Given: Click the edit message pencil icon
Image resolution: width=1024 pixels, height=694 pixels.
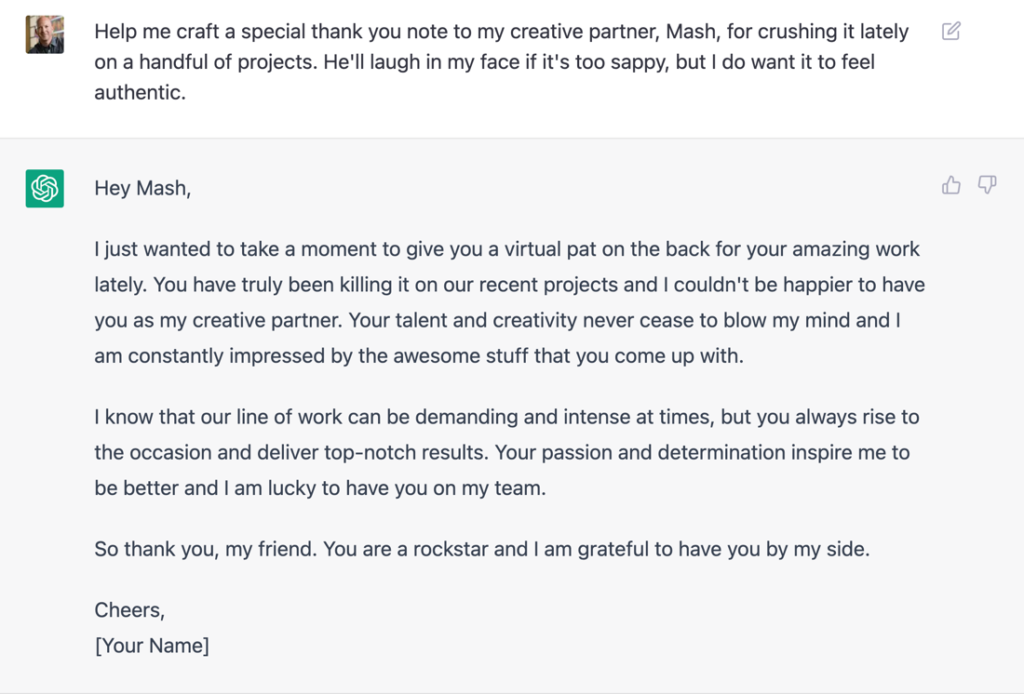Looking at the screenshot, I should click(951, 31).
